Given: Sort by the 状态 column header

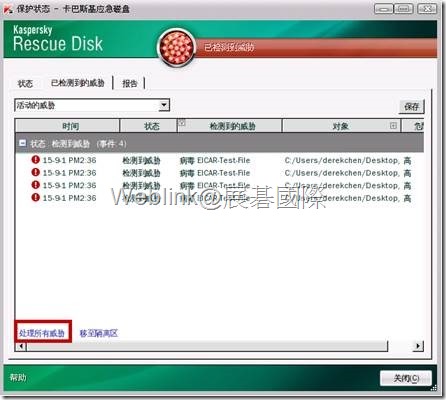Looking at the screenshot, I should (148, 126).
